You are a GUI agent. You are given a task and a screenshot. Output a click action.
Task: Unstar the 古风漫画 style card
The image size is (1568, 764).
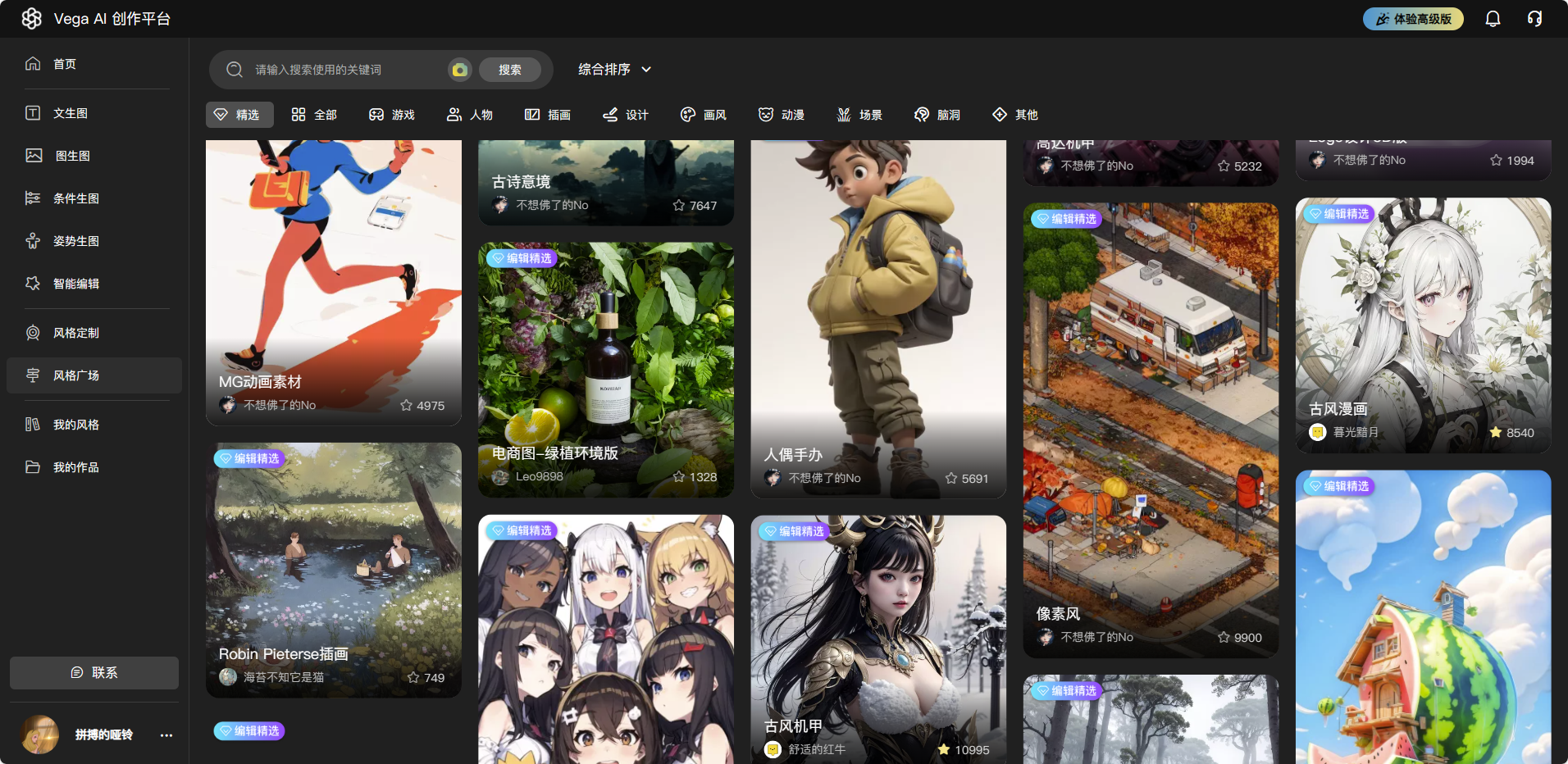(x=1496, y=432)
